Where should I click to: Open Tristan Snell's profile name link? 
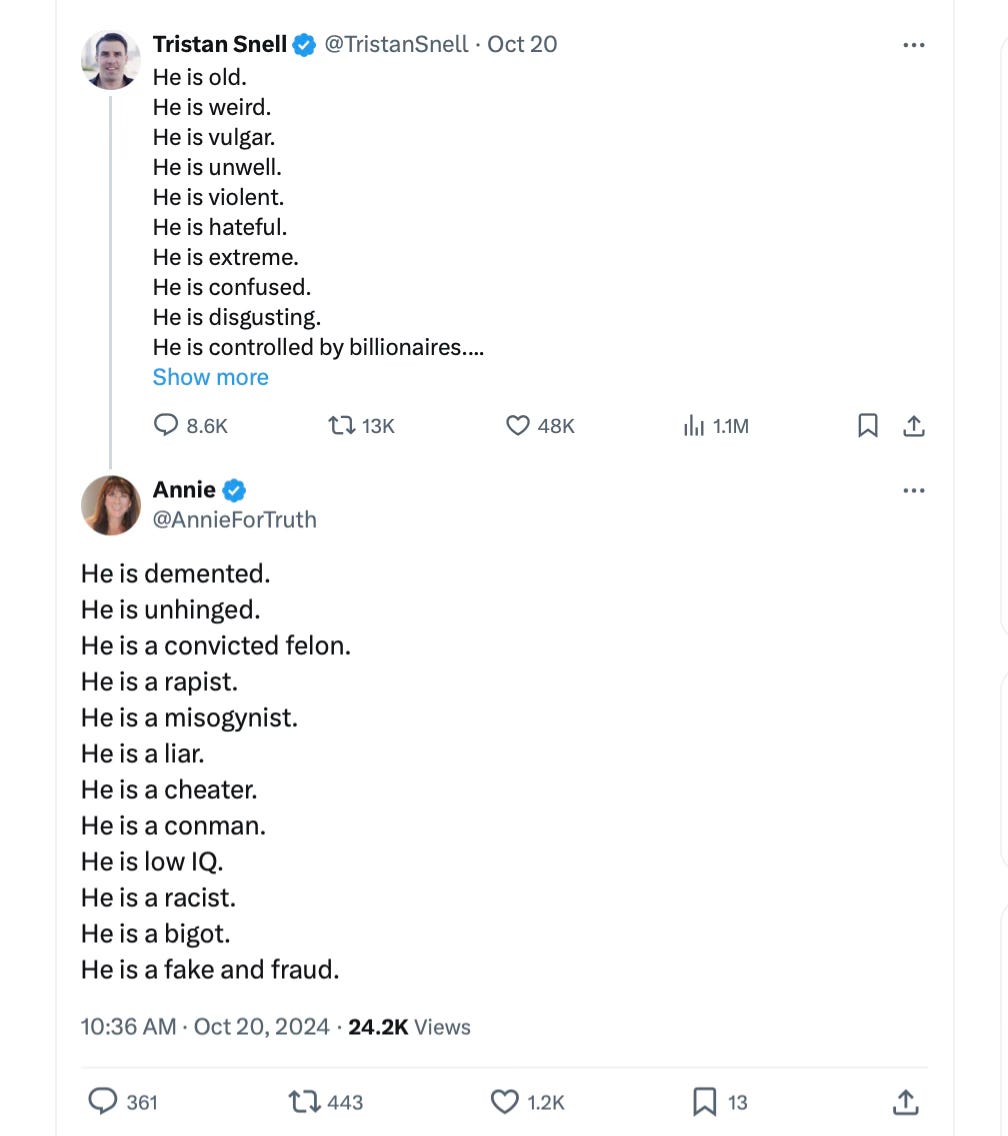tap(220, 44)
